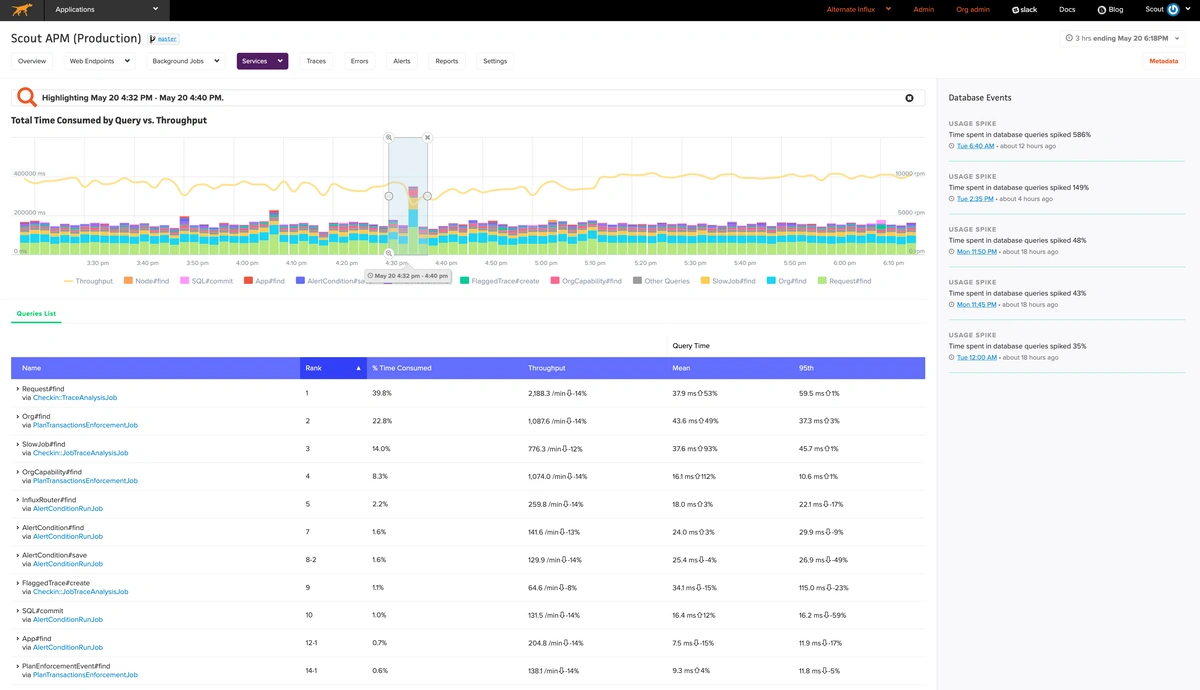Toggle SlowJob#find in the chart legend
The image size is (1200, 690).
click(728, 281)
